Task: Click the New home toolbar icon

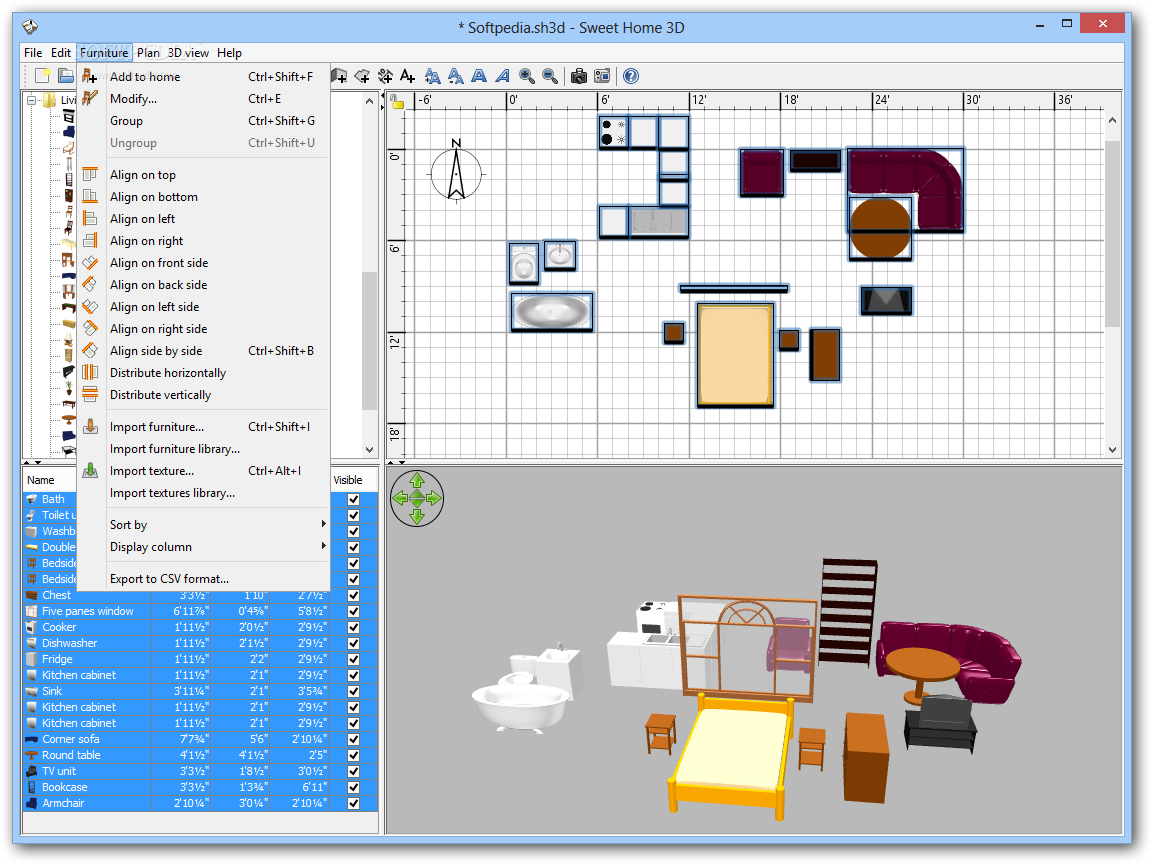Action: click(42, 76)
